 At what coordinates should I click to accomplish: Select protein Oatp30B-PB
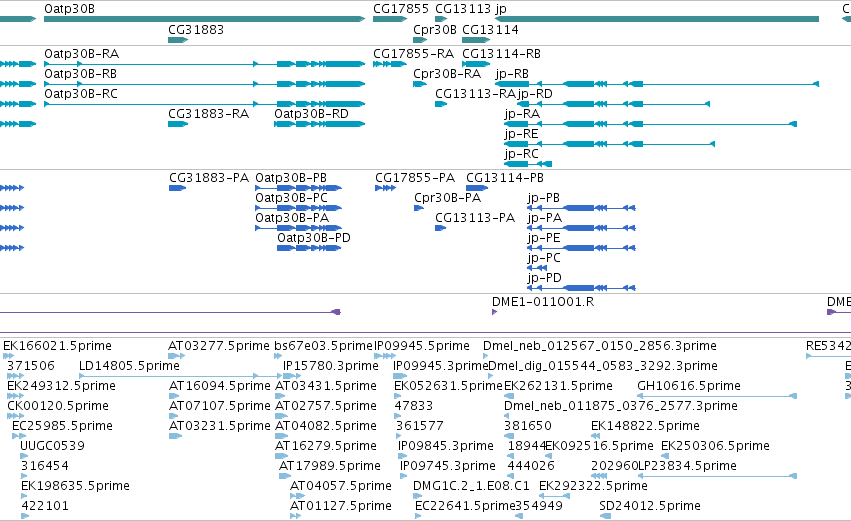coord(299,188)
